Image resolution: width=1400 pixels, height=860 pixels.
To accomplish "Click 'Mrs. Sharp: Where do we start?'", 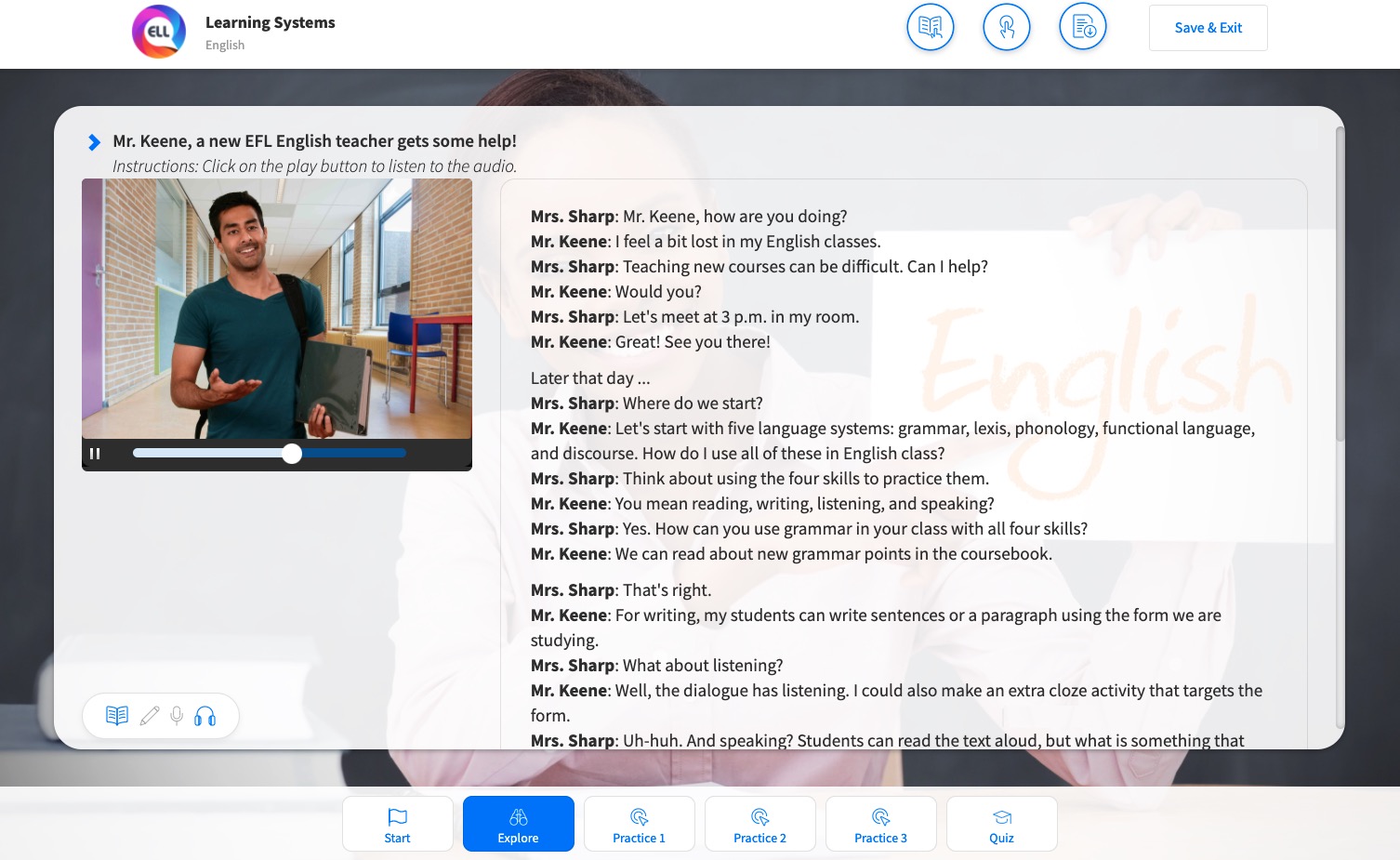I will 647,404.
